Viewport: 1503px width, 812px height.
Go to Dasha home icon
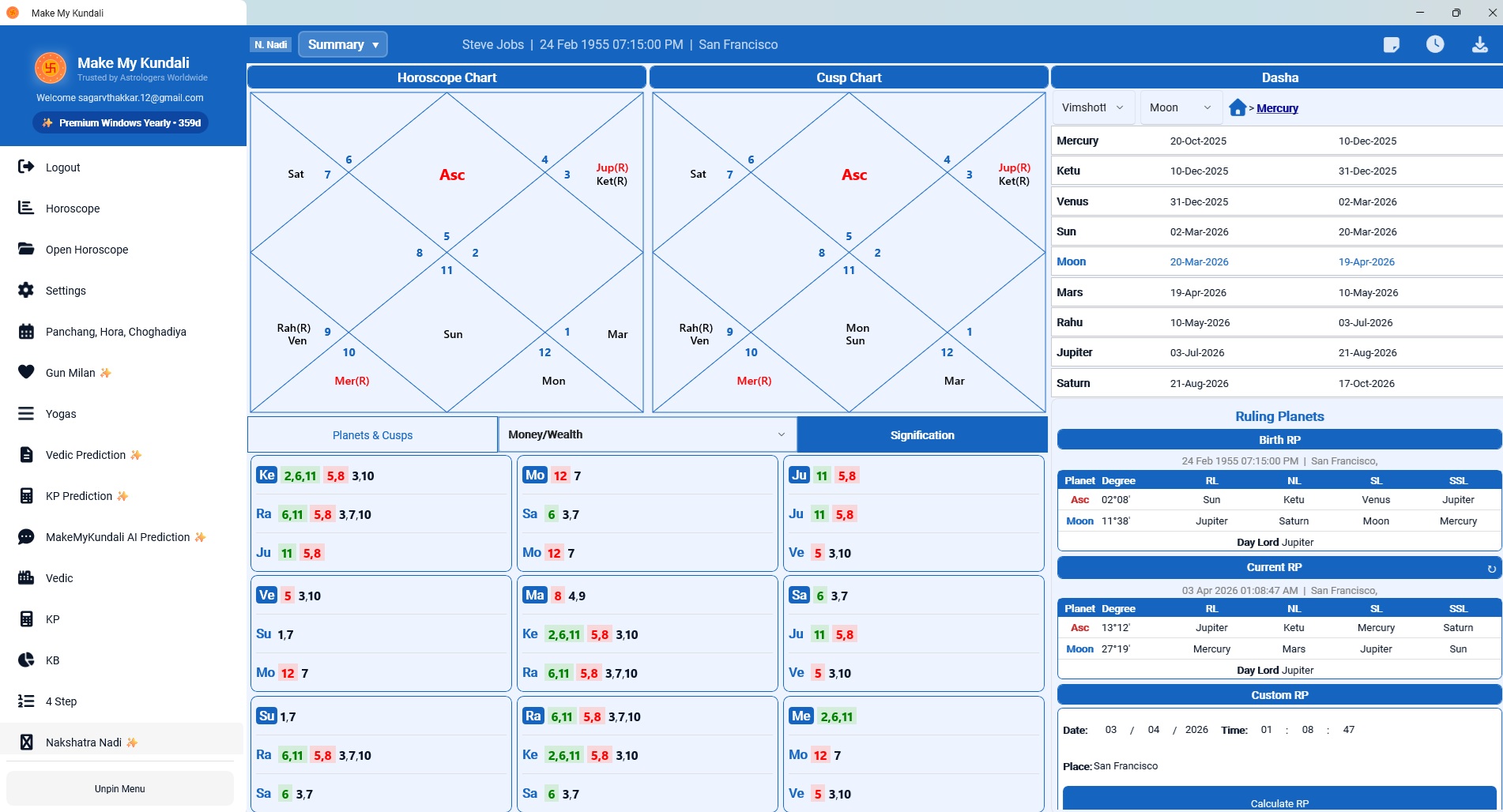coord(1237,107)
